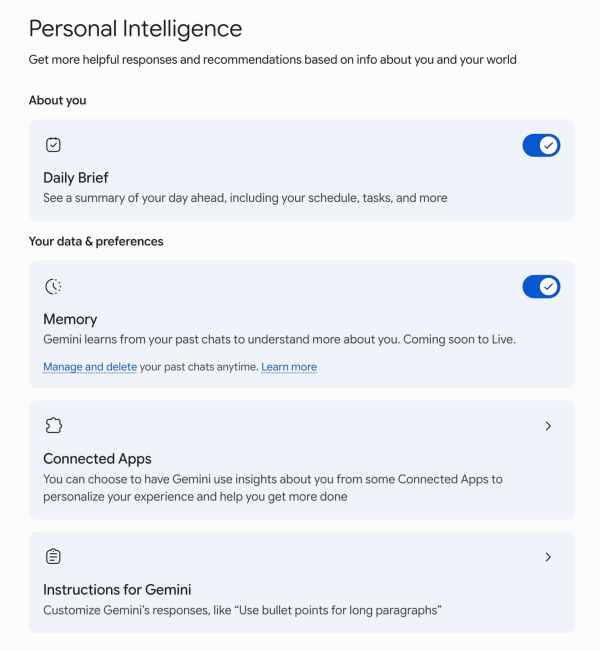Click the Memory clock icon
600x651 pixels.
click(x=53, y=286)
